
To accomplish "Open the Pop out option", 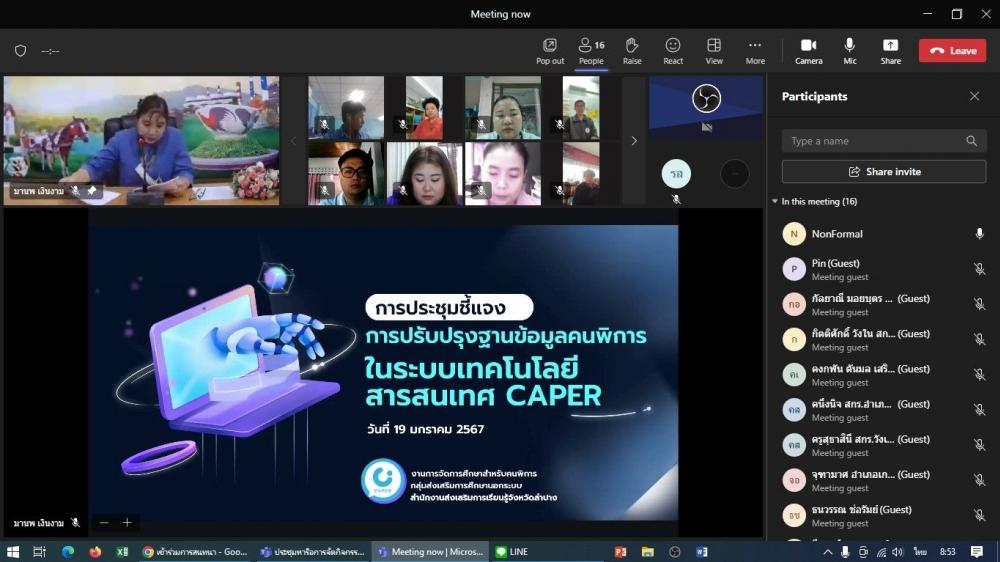I will (x=550, y=51).
